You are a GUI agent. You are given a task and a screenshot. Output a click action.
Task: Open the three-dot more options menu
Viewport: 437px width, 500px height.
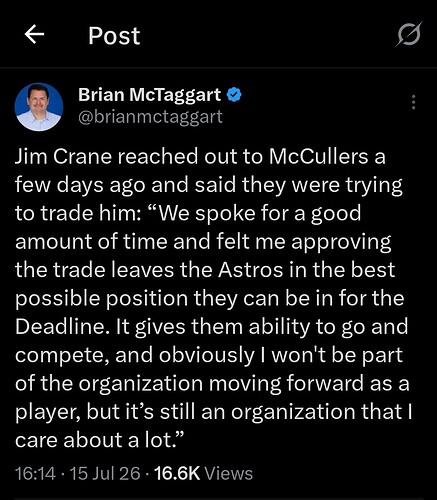pyautogui.click(x=413, y=102)
